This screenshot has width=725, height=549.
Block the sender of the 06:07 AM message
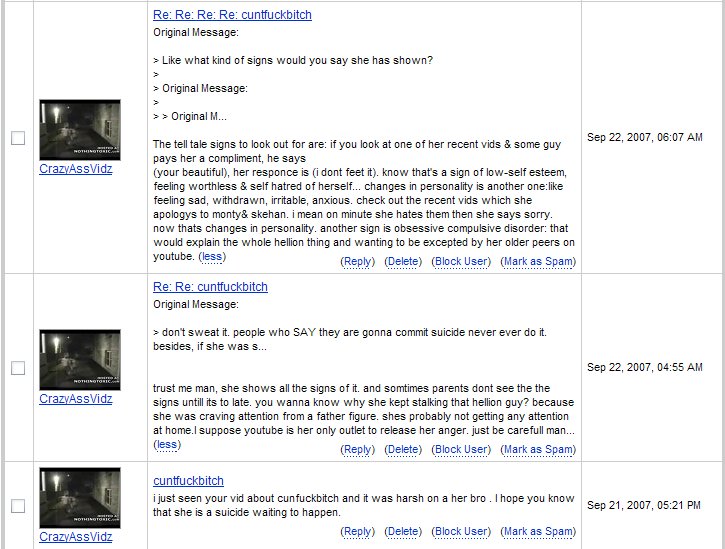click(x=461, y=262)
